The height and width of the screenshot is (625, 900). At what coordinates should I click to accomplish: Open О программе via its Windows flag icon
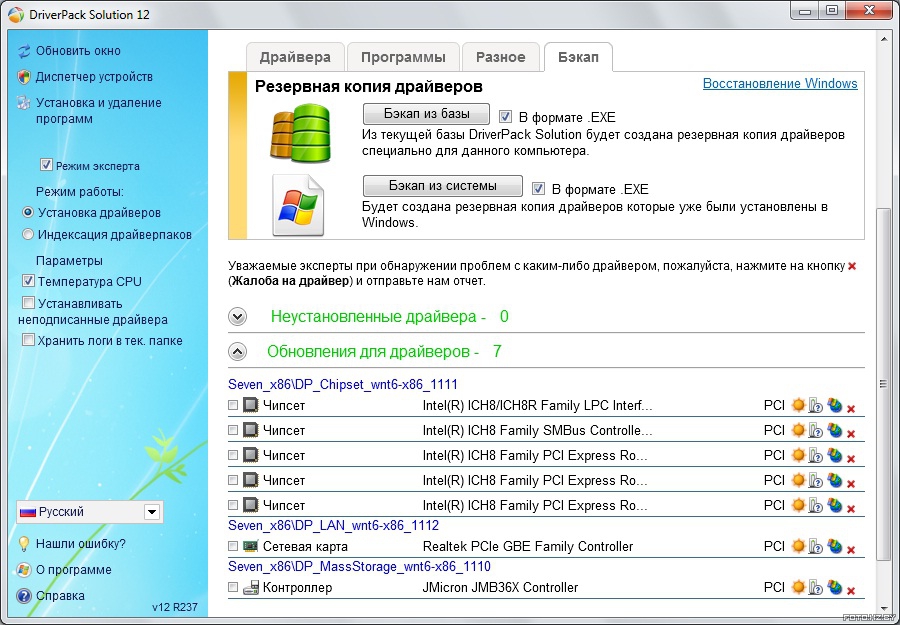click(x=24, y=570)
